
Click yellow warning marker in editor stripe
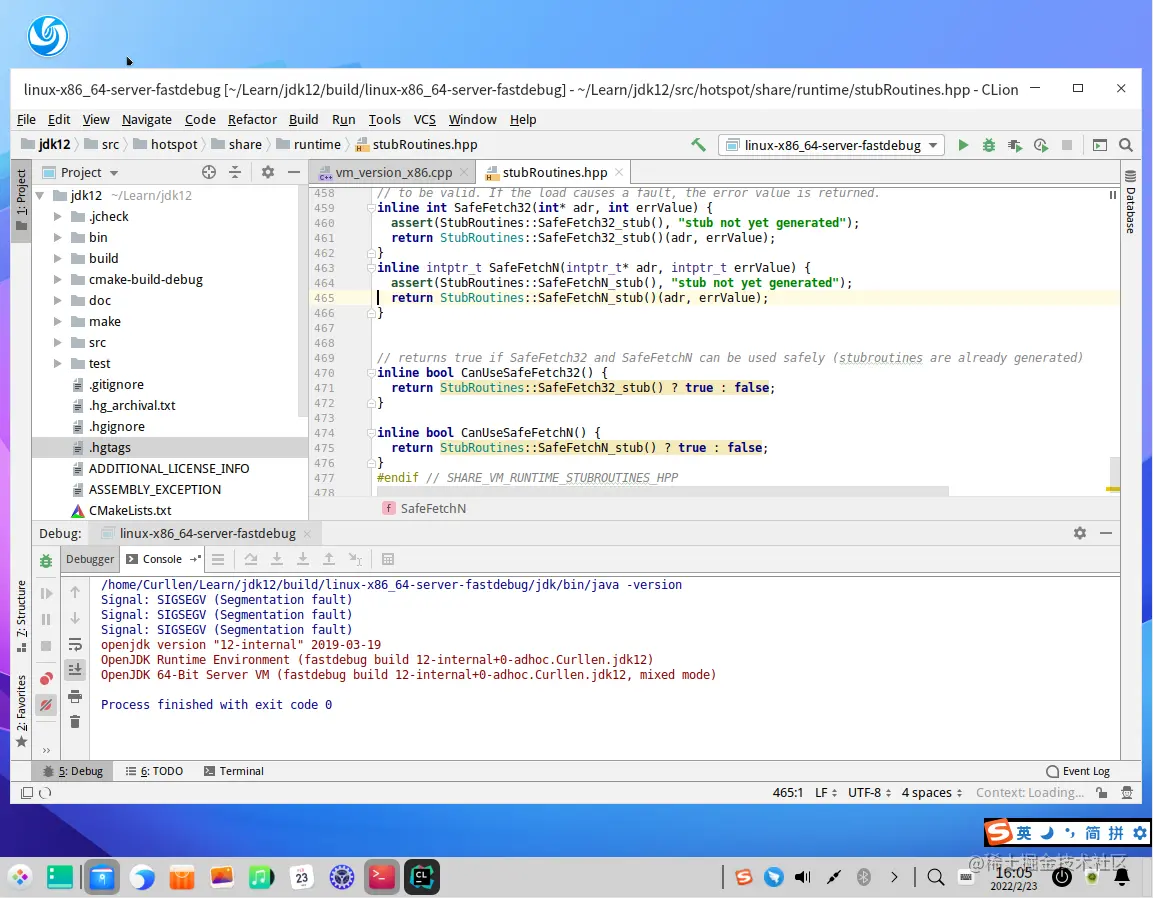coord(1113,489)
